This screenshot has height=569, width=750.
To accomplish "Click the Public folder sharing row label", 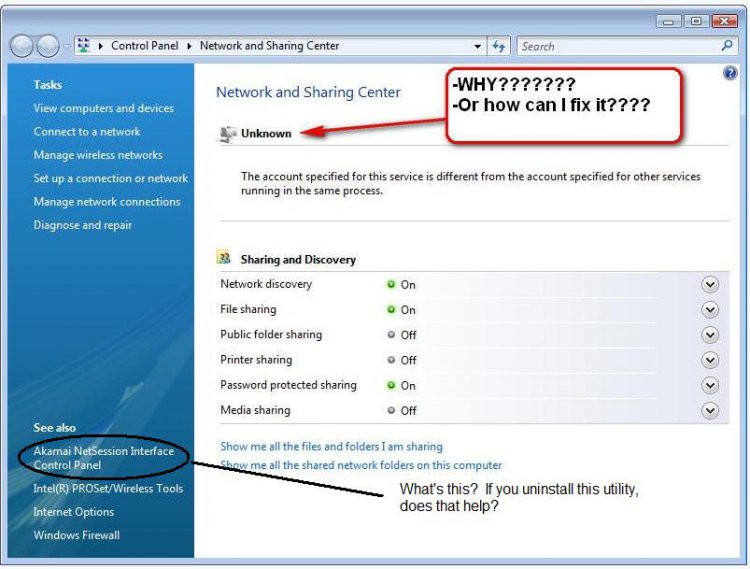I will pos(271,335).
